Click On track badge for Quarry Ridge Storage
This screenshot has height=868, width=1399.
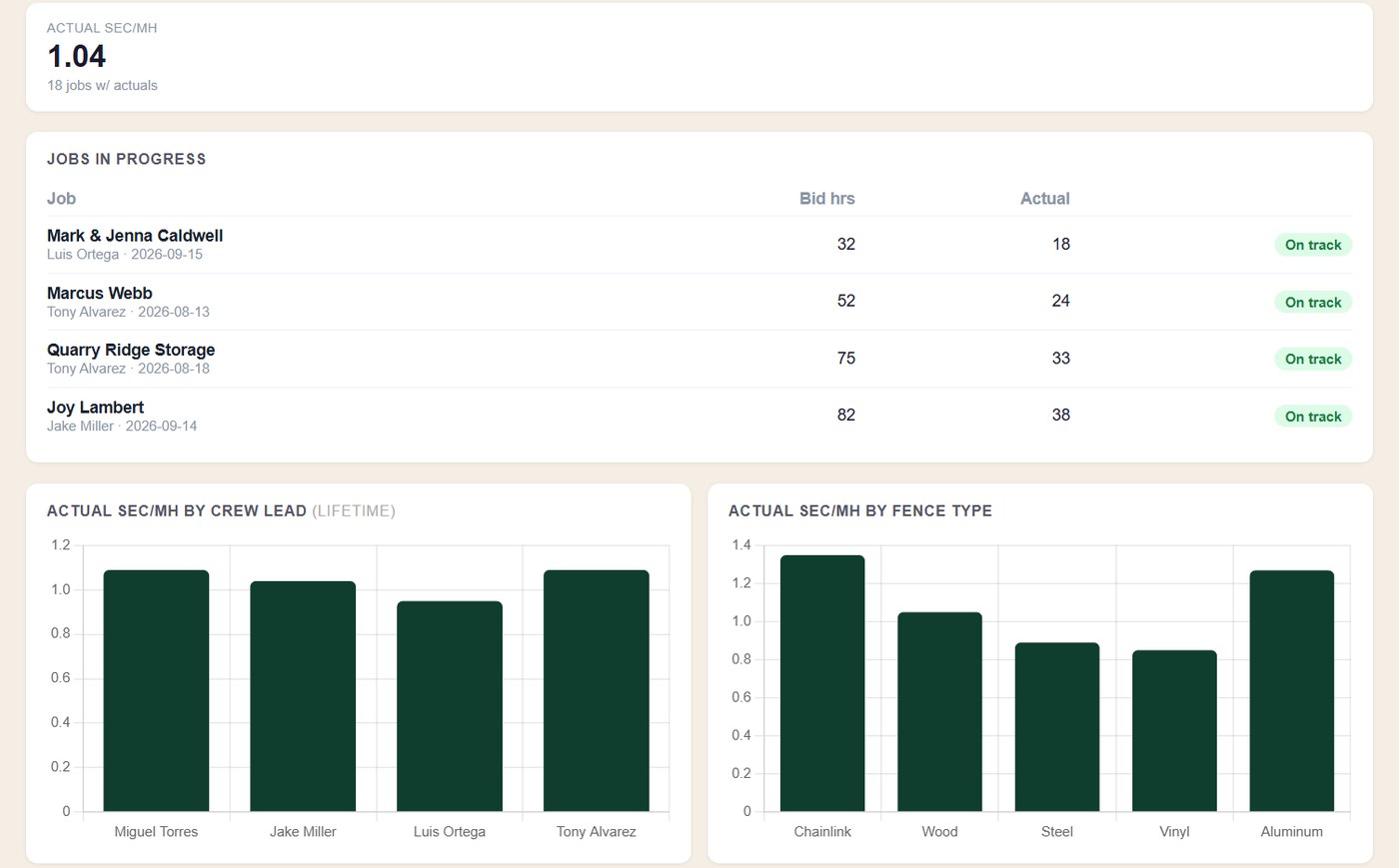pyautogui.click(x=1313, y=359)
